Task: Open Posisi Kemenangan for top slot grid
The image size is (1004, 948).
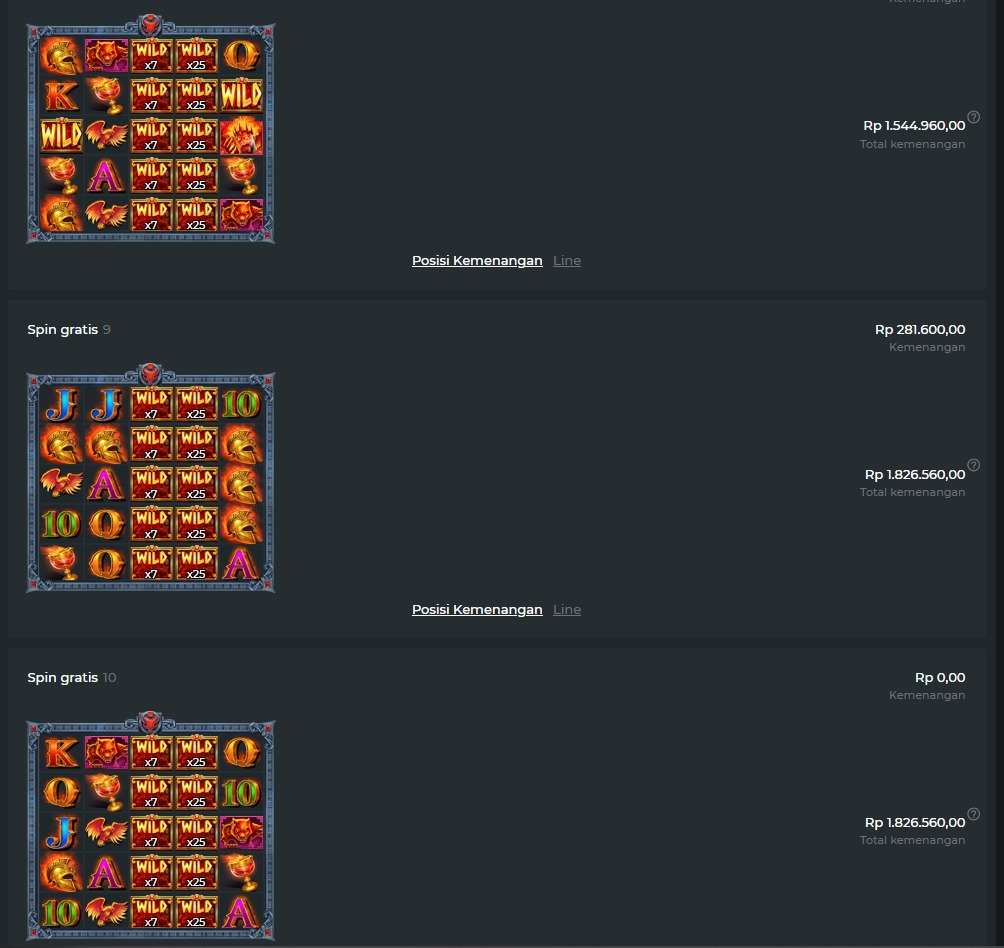Action: [477, 261]
